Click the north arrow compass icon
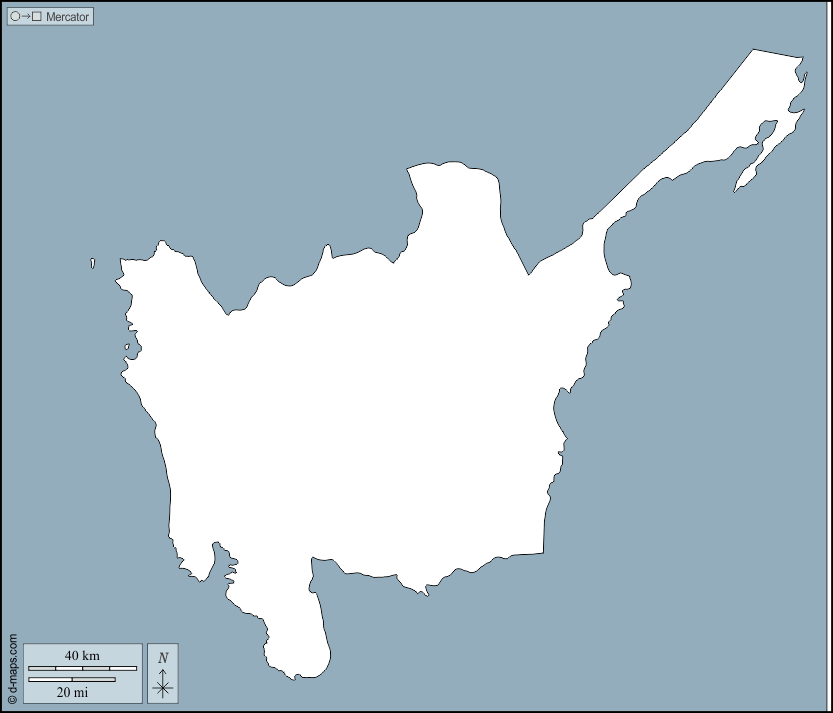Screen dimensions: 833x713 tap(162, 673)
